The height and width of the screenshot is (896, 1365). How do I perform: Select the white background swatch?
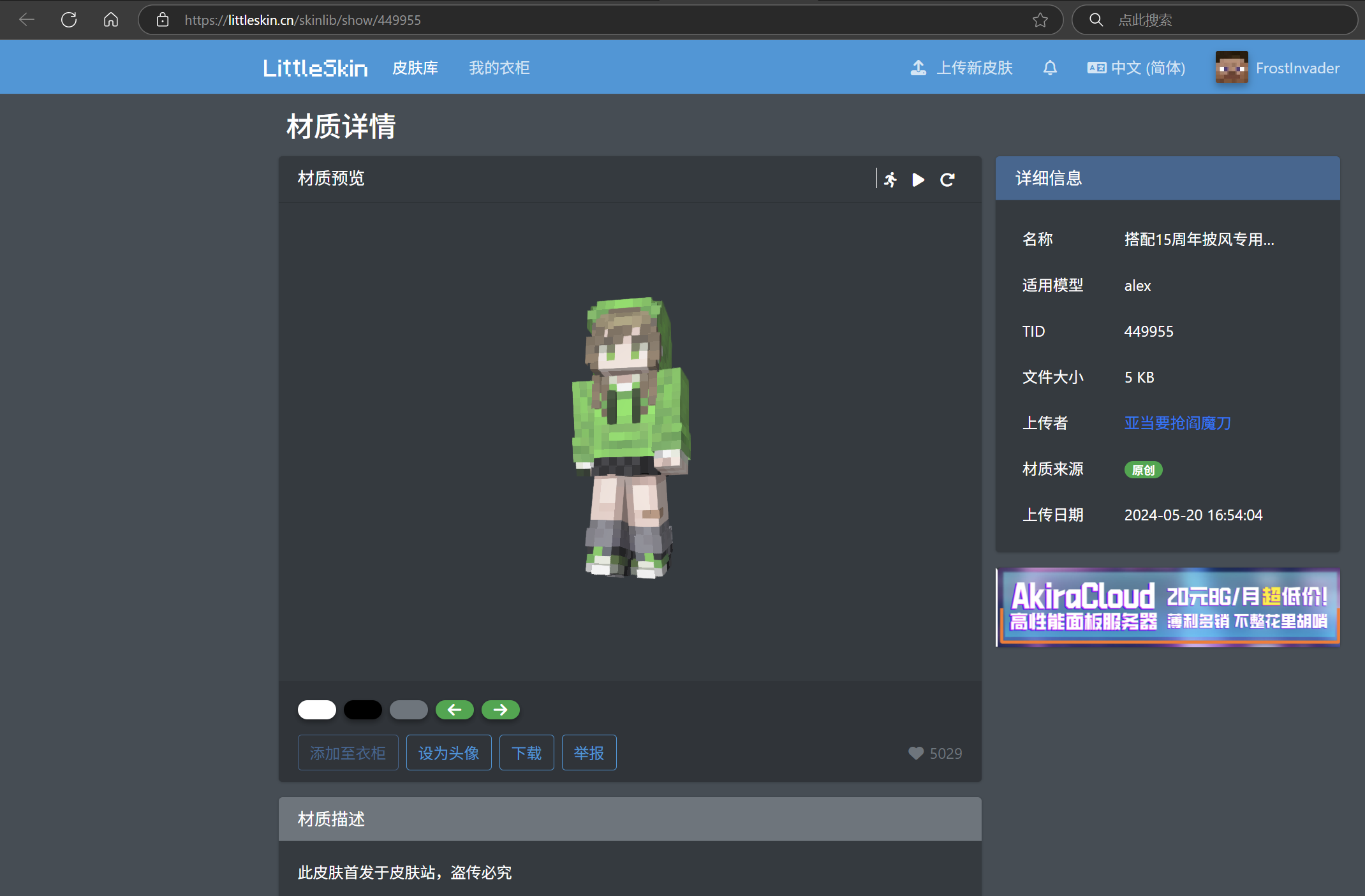click(317, 710)
